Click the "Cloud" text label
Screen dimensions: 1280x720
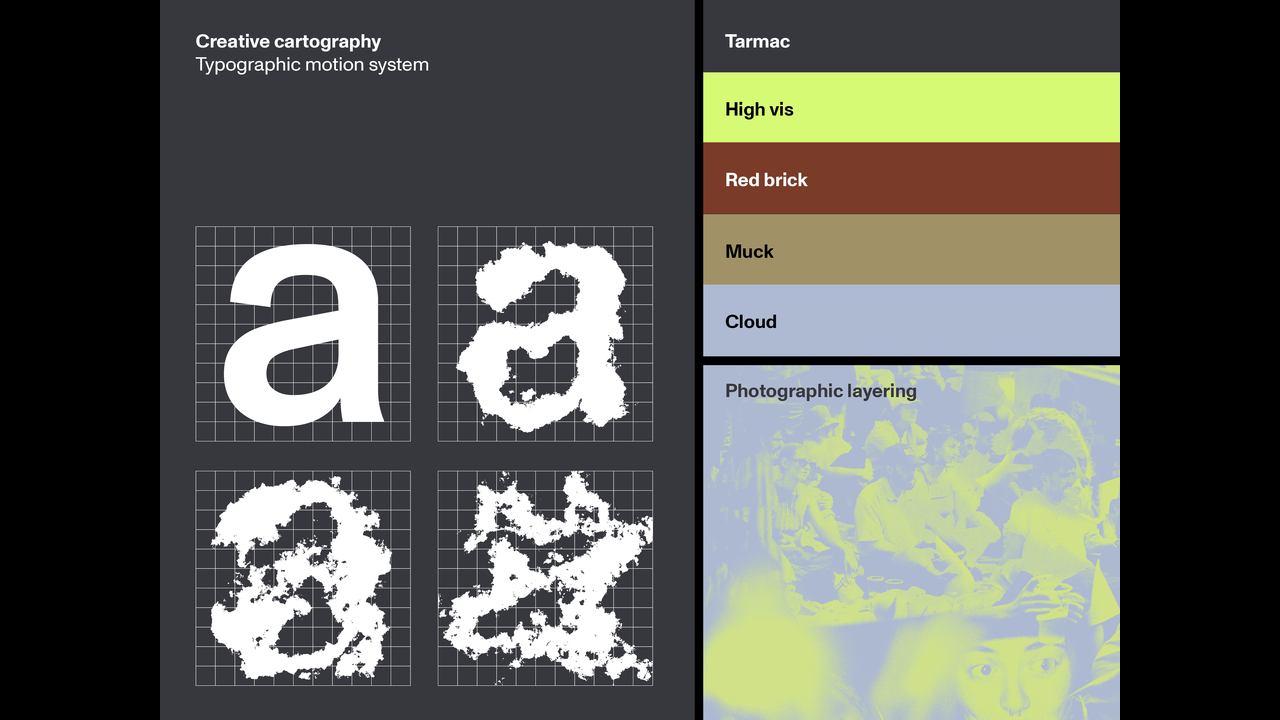tap(750, 322)
